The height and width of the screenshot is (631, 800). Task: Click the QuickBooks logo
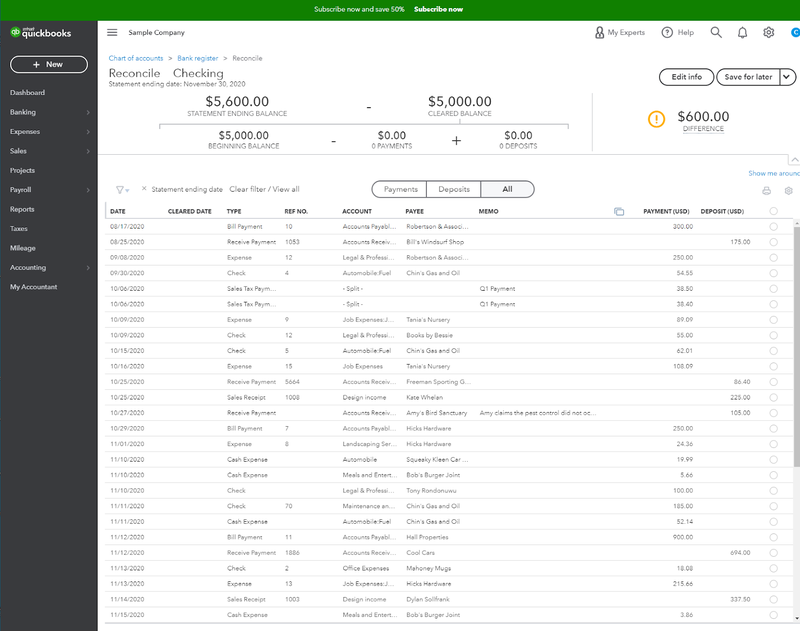click(41, 33)
